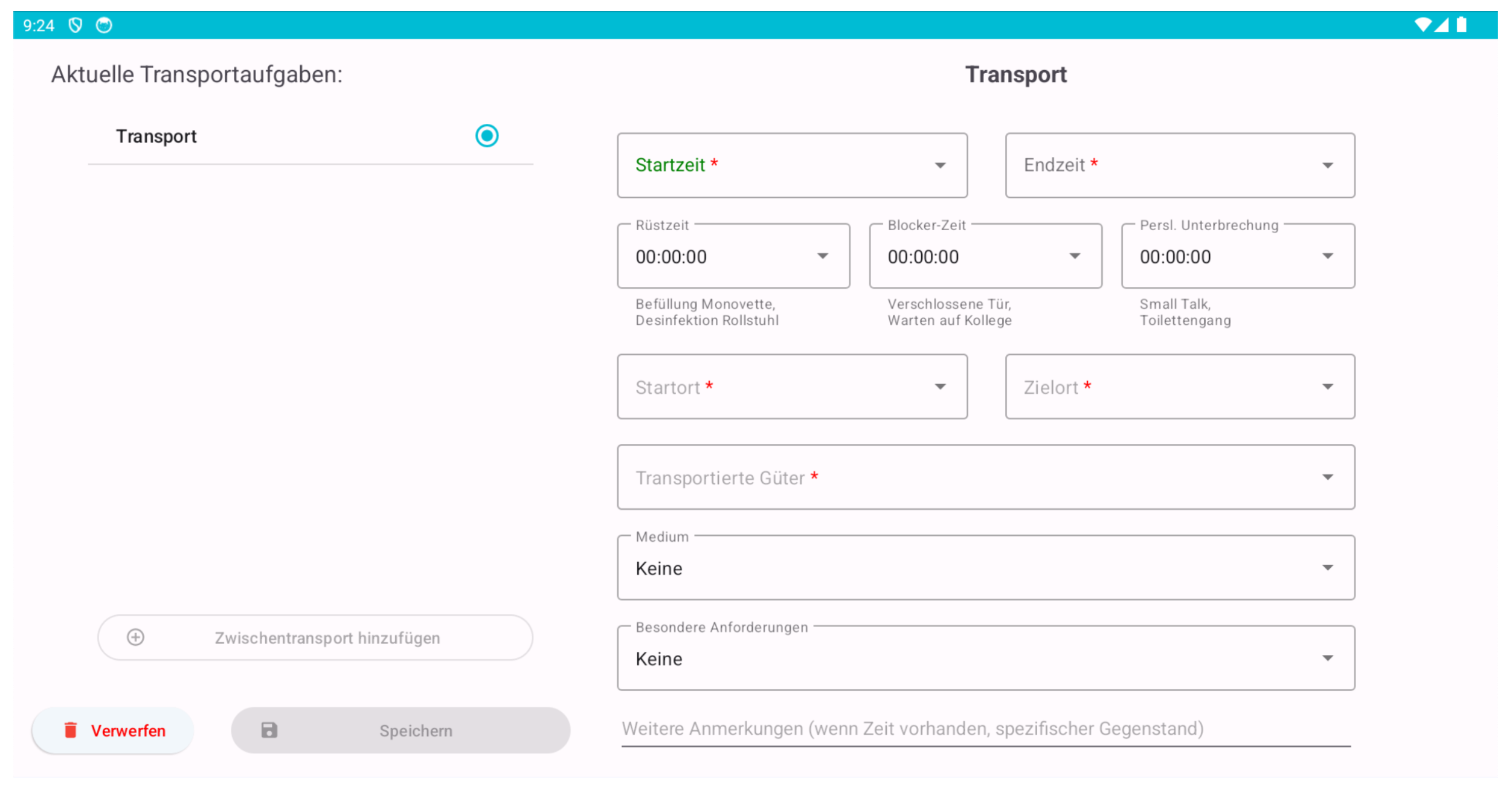
Task: Open the Endzeit dropdown
Action: (x=1179, y=166)
